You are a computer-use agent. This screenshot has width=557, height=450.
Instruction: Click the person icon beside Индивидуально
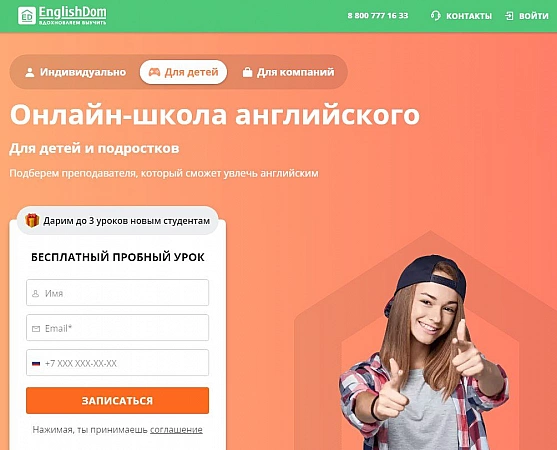(30, 72)
